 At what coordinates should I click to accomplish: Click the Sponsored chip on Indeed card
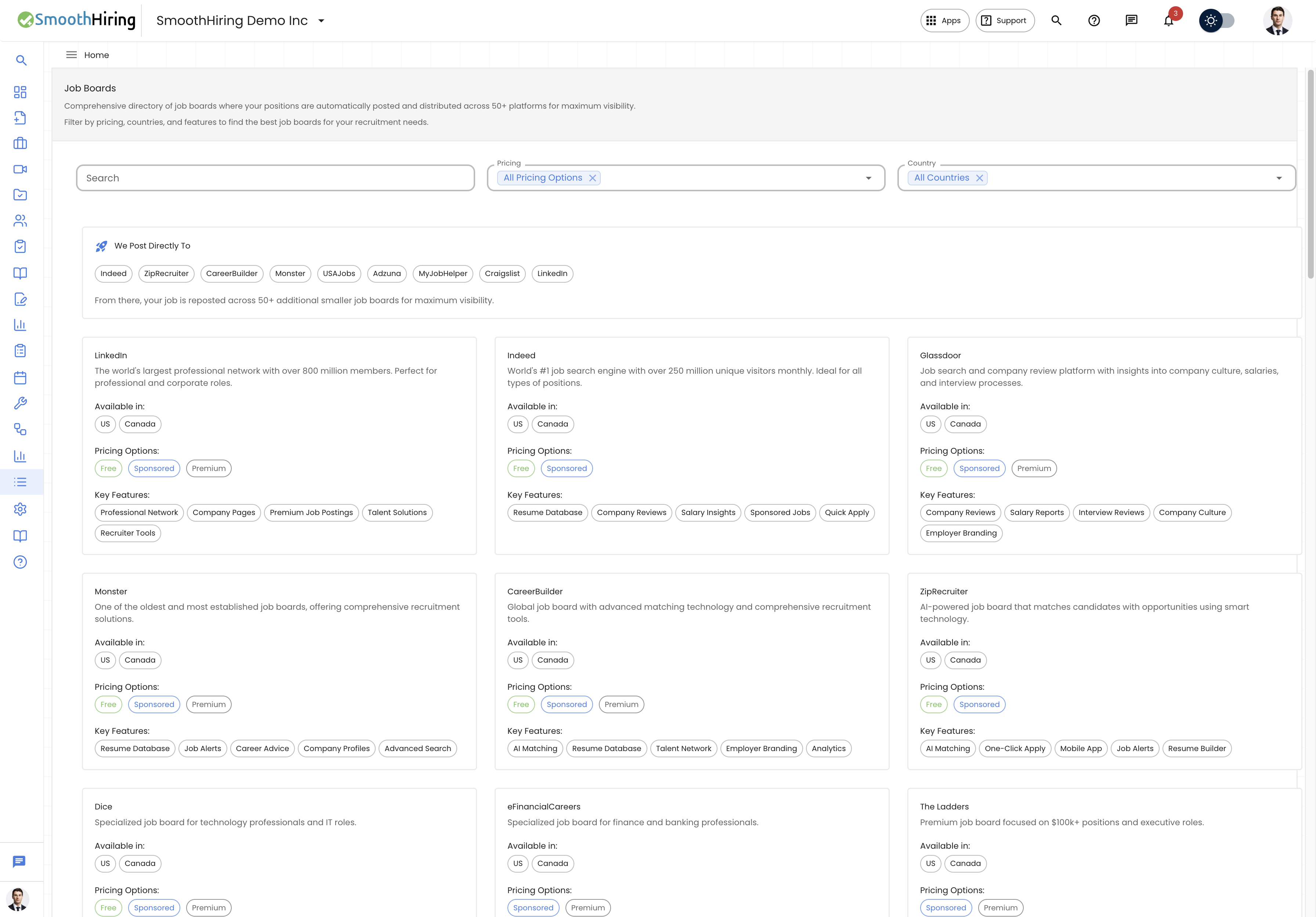[566, 469]
